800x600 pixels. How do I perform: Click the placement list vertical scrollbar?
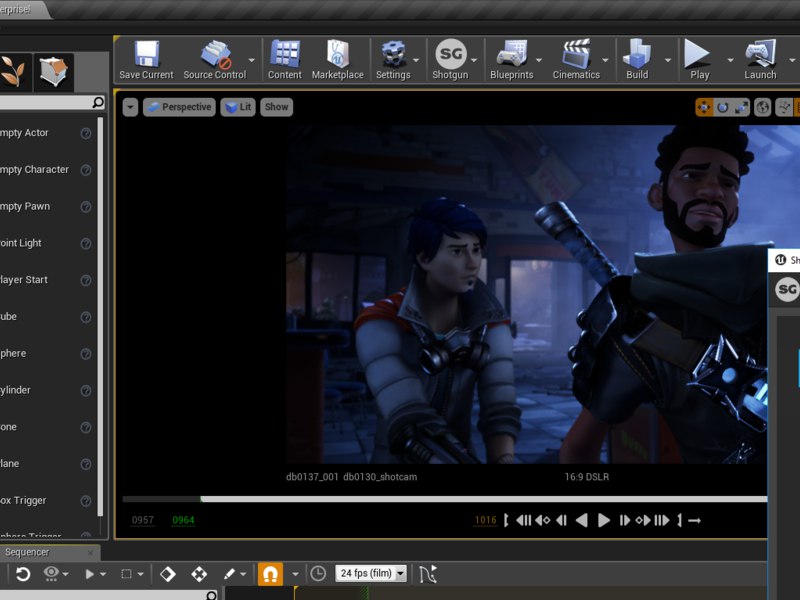pos(100,317)
